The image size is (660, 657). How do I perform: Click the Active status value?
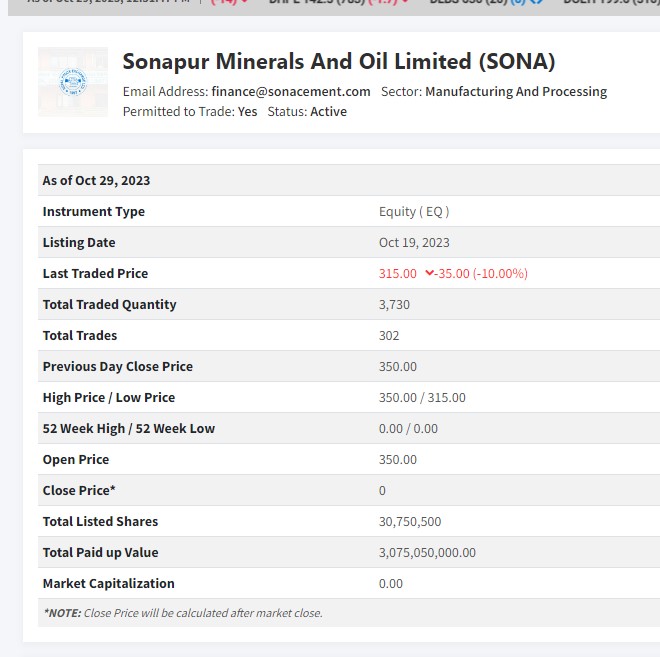click(328, 111)
